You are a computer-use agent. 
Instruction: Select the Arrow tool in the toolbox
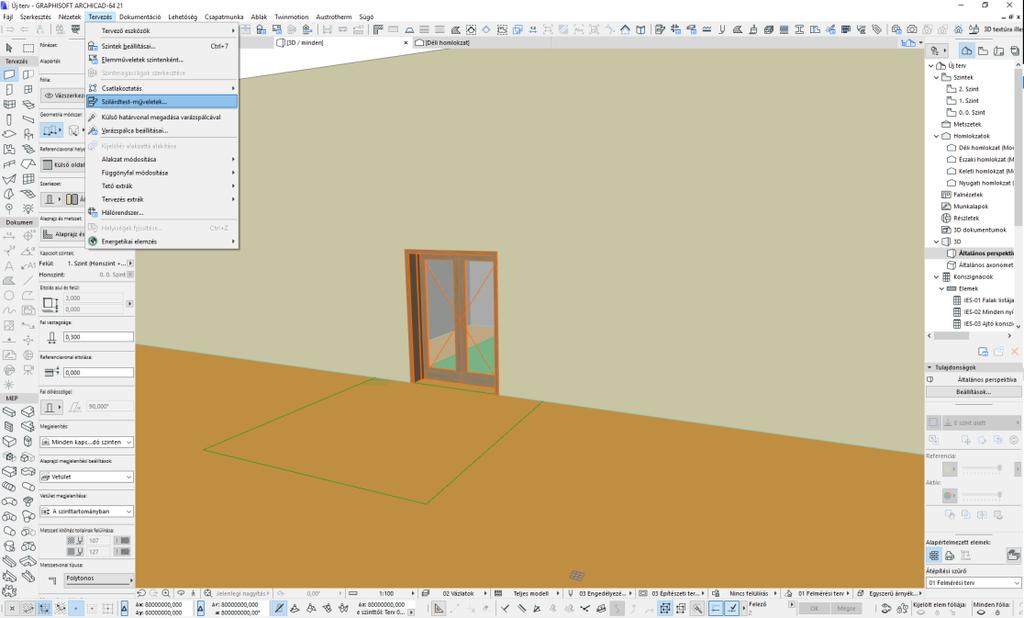click(x=9, y=48)
